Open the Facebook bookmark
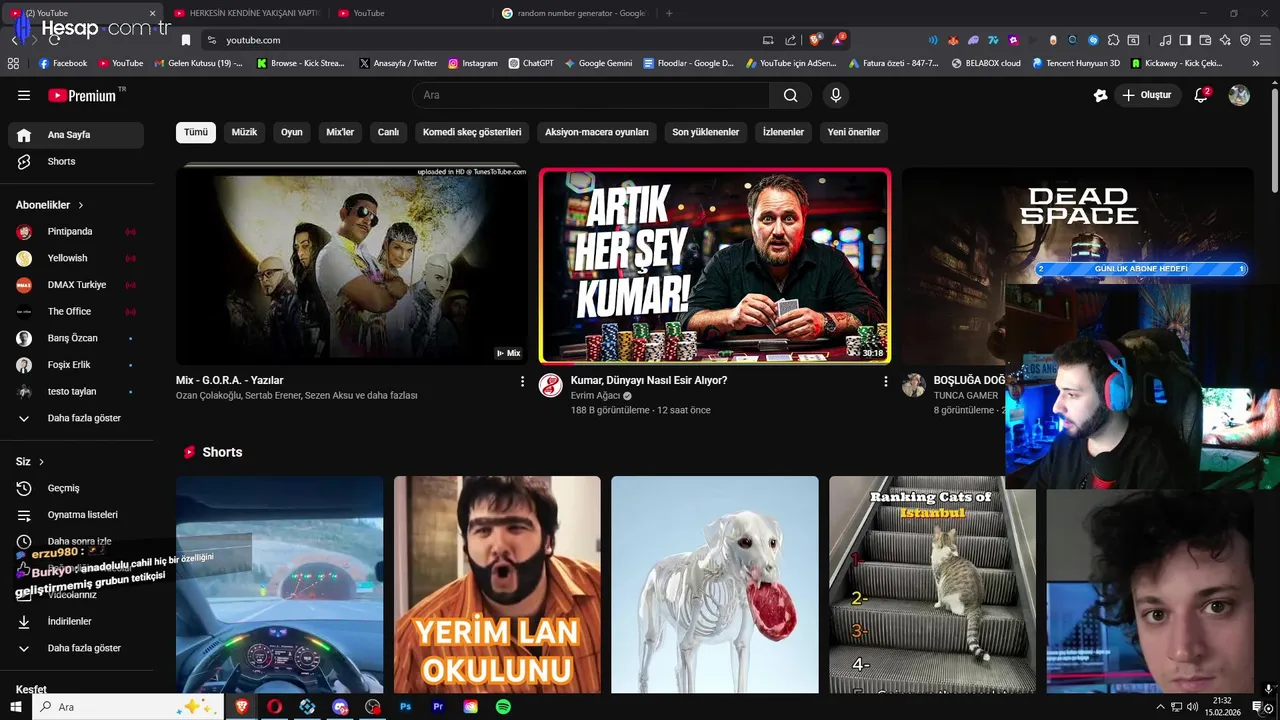1280x720 pixels. pos(63,63)
